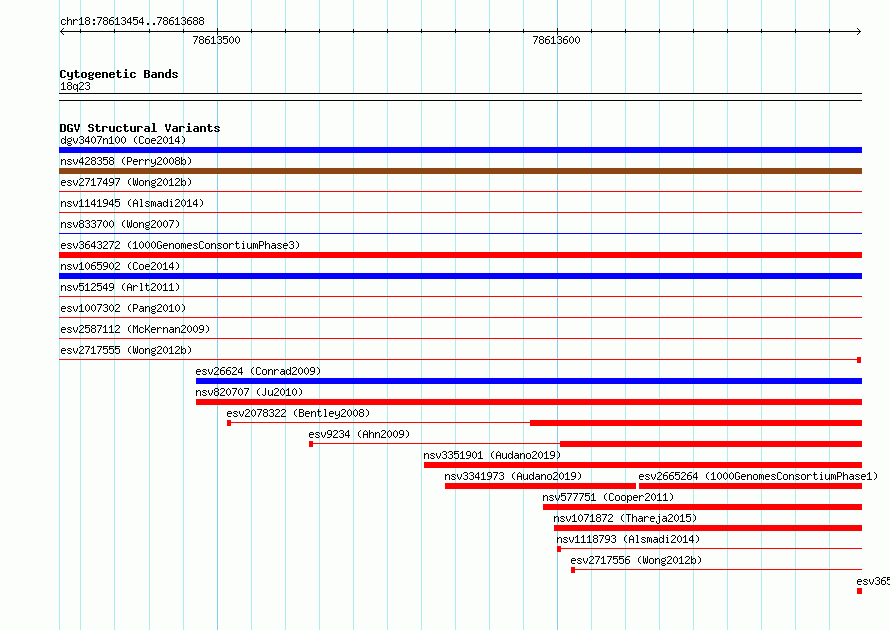
Task: Click esv26624 (Conrad2009) label
Action: (x=258, y=371)
